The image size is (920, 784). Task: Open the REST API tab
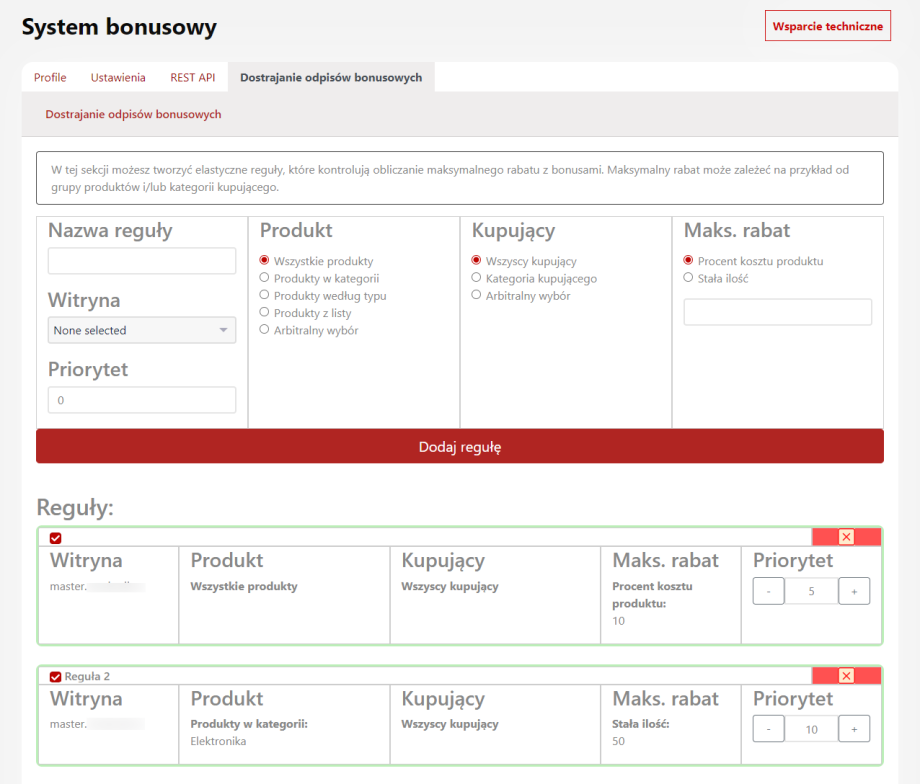(x=192, y=78)
